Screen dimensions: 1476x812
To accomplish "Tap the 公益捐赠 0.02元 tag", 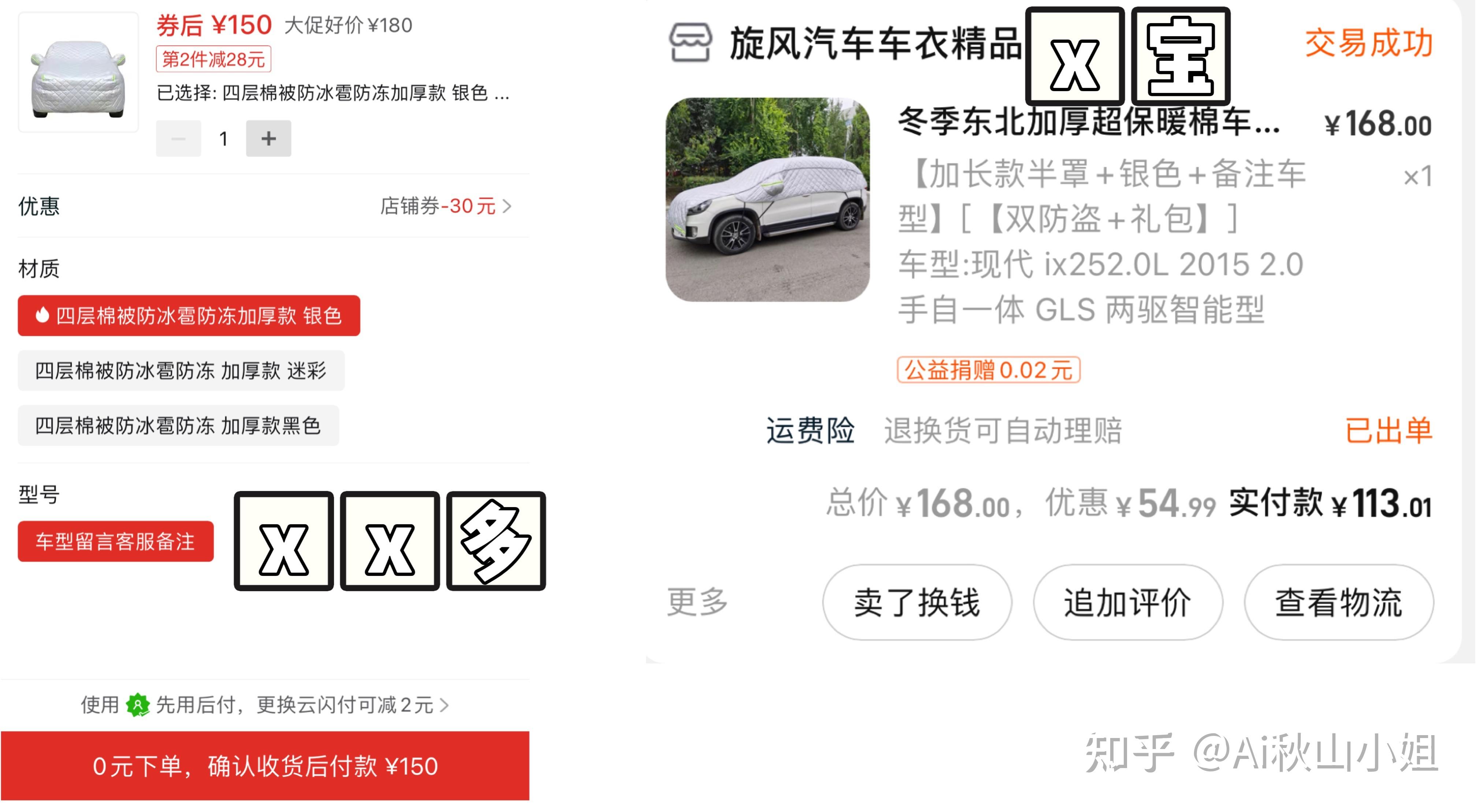I will pos(988,370).
